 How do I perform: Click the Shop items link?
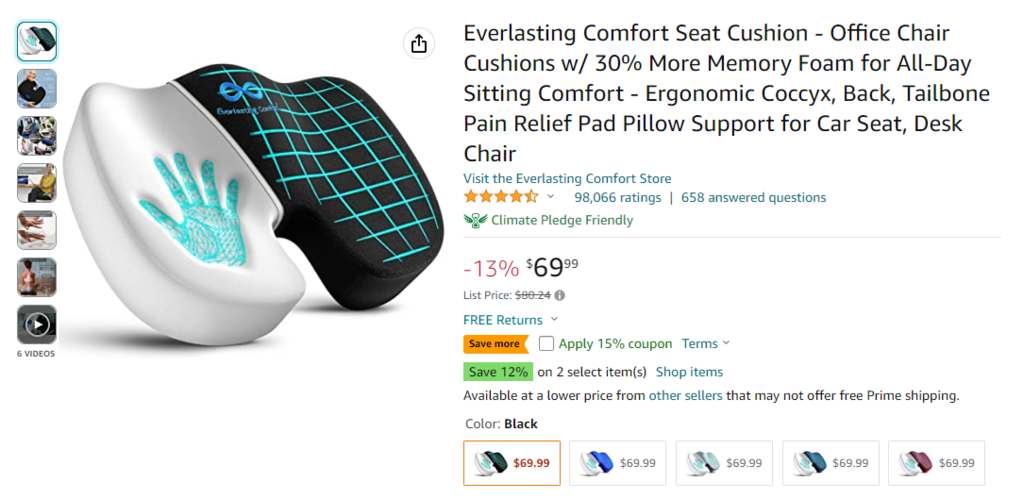[689, 372]
